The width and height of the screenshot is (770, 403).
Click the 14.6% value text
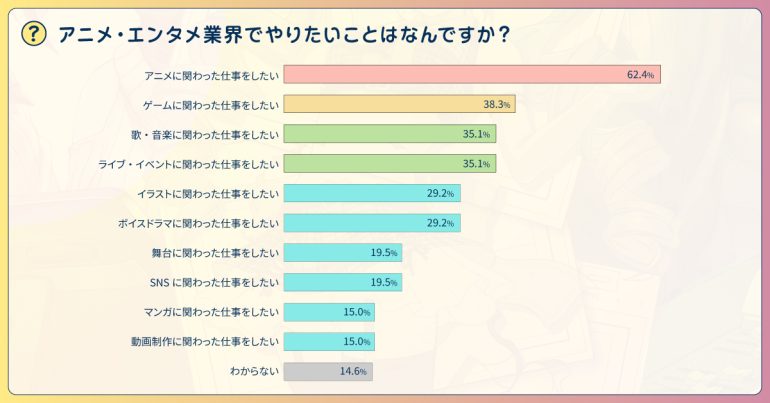click(354, 372)
